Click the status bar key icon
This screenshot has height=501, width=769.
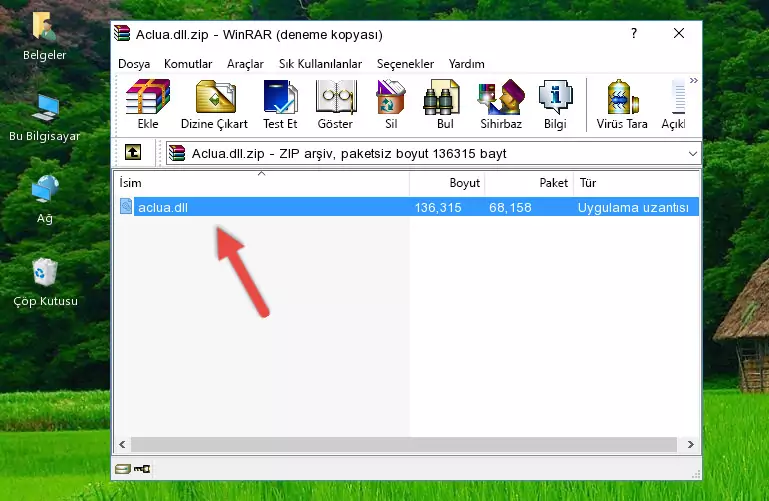pos(142,469)
